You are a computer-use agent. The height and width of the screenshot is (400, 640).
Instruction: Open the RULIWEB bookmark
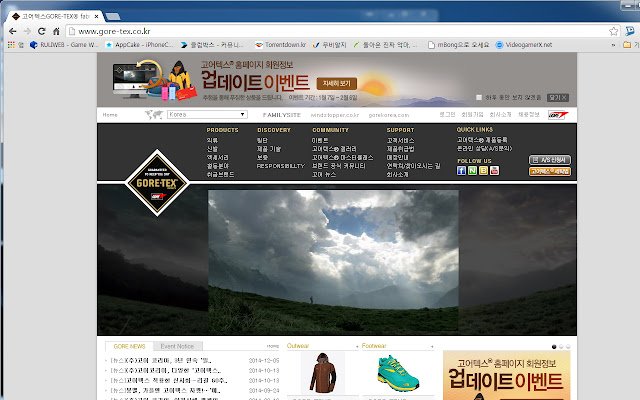coord(64,45)
